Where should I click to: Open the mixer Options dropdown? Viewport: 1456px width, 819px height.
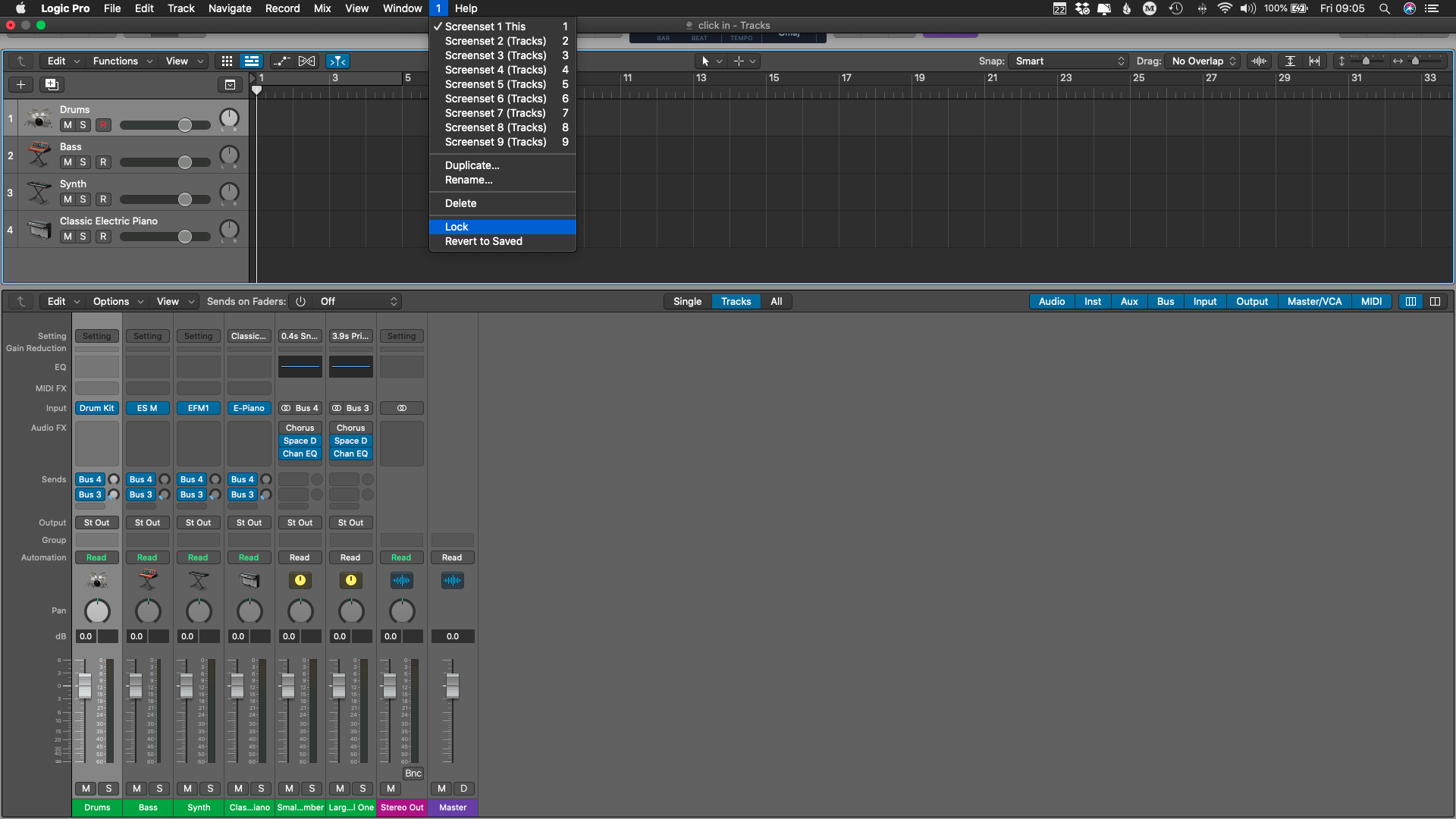(118, 301)
